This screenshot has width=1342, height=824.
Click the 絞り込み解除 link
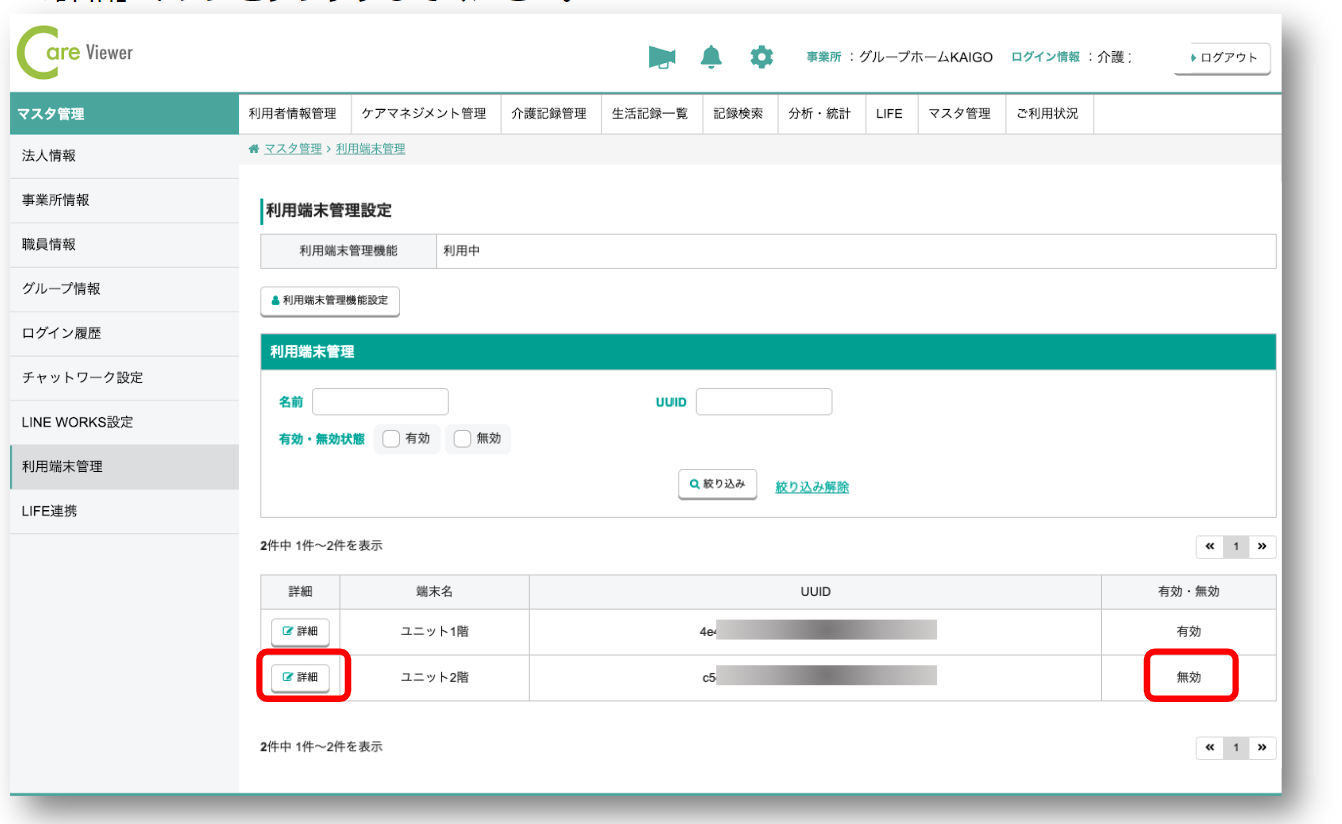click(812, 487)
